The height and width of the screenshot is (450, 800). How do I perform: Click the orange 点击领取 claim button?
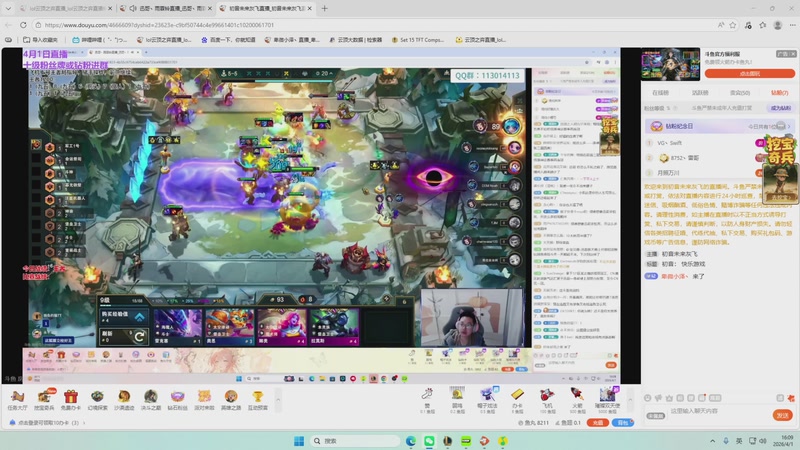click(x=749, y=74)
